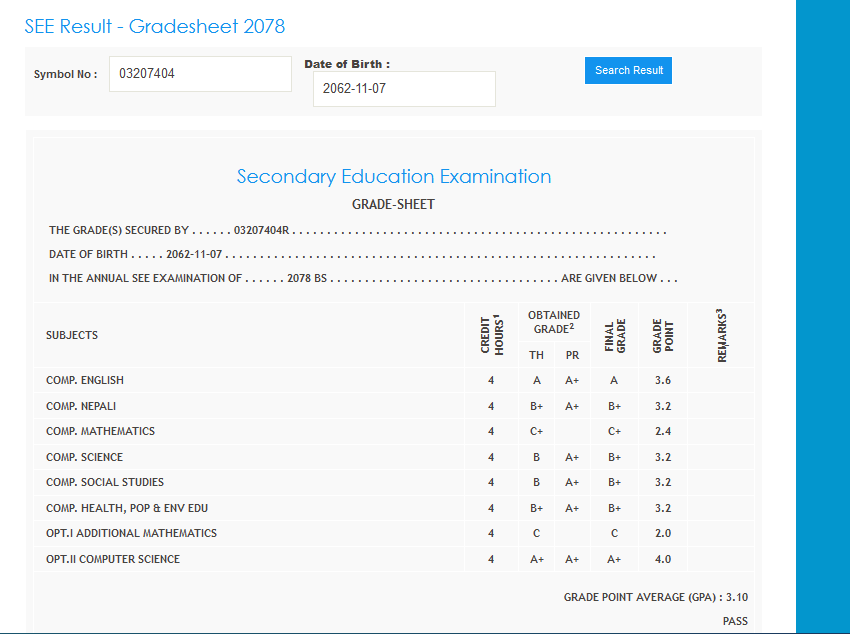
Task: Click the Date of Birth input field
Action: click(404, 89)
